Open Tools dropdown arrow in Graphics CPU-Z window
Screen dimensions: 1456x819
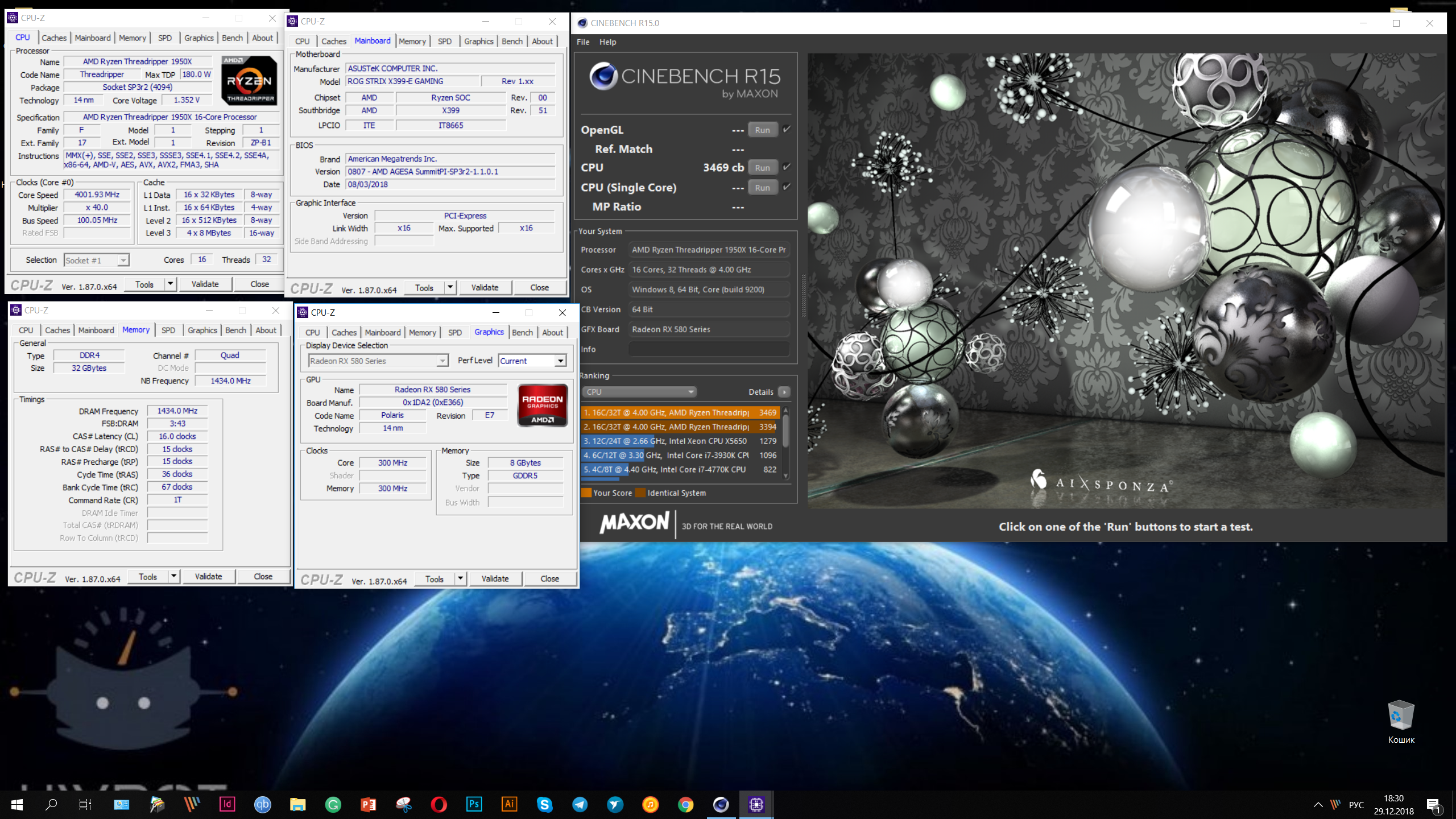[460, 578]
